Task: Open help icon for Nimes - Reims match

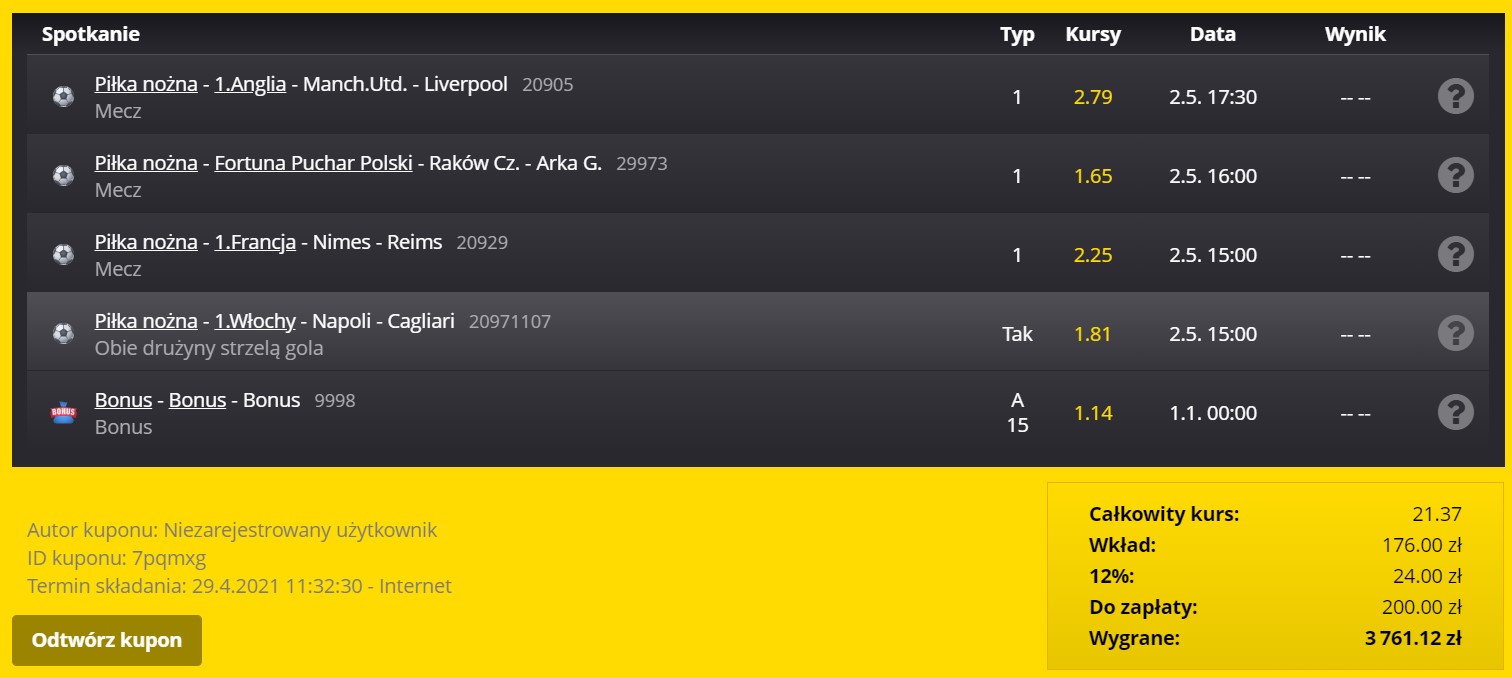Action: 1455,255
